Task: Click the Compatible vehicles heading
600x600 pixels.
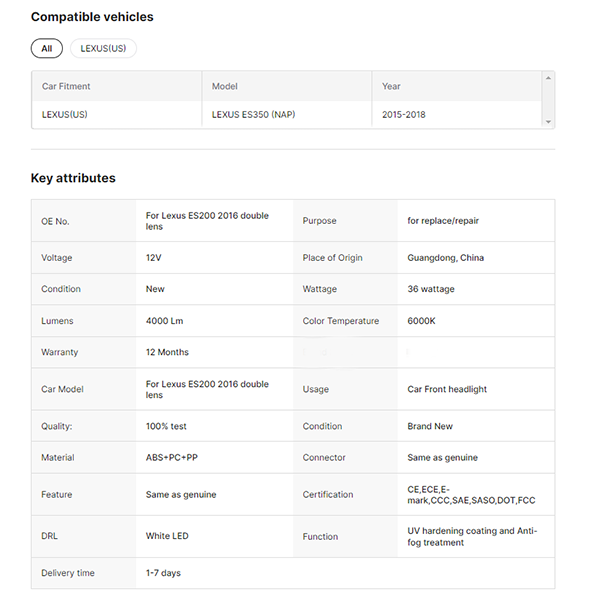Action: tap(92, 17)
